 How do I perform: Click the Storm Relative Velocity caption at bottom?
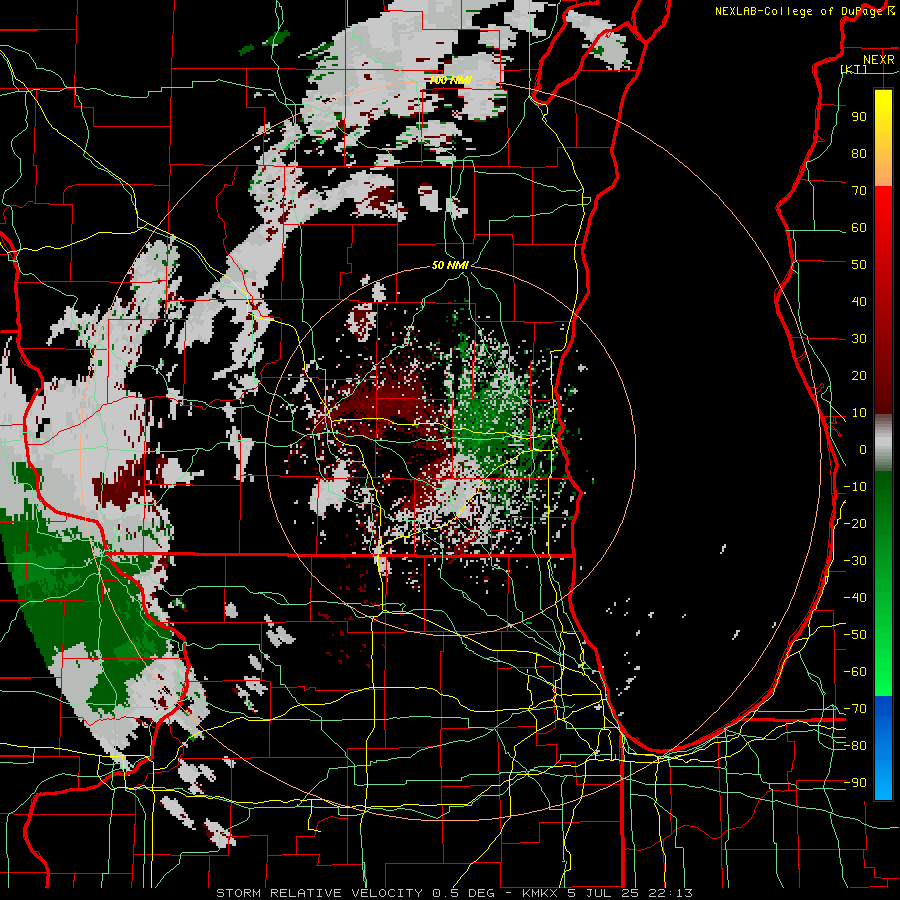(454, 893)
